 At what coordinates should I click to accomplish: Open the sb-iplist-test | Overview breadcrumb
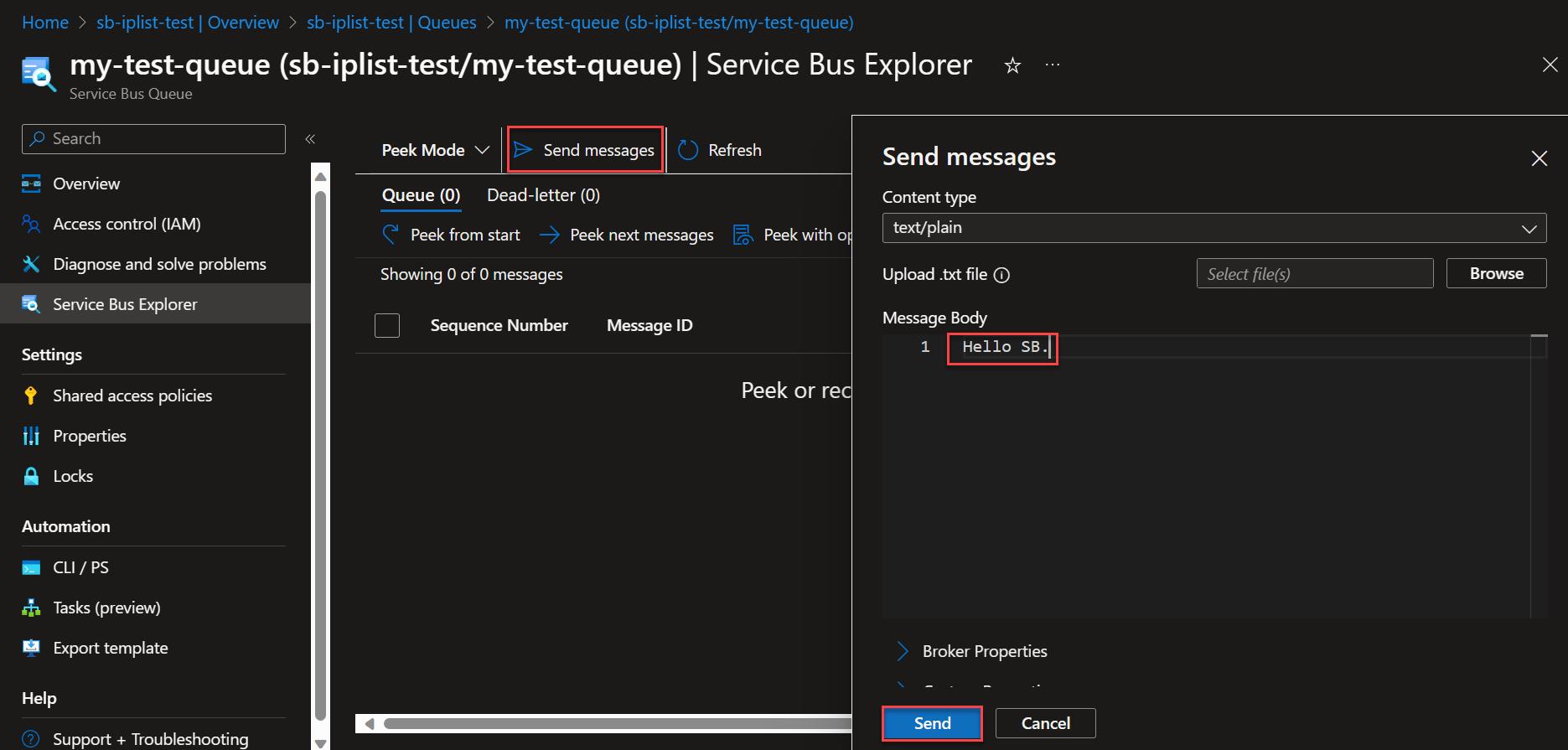tap(188, 23)
